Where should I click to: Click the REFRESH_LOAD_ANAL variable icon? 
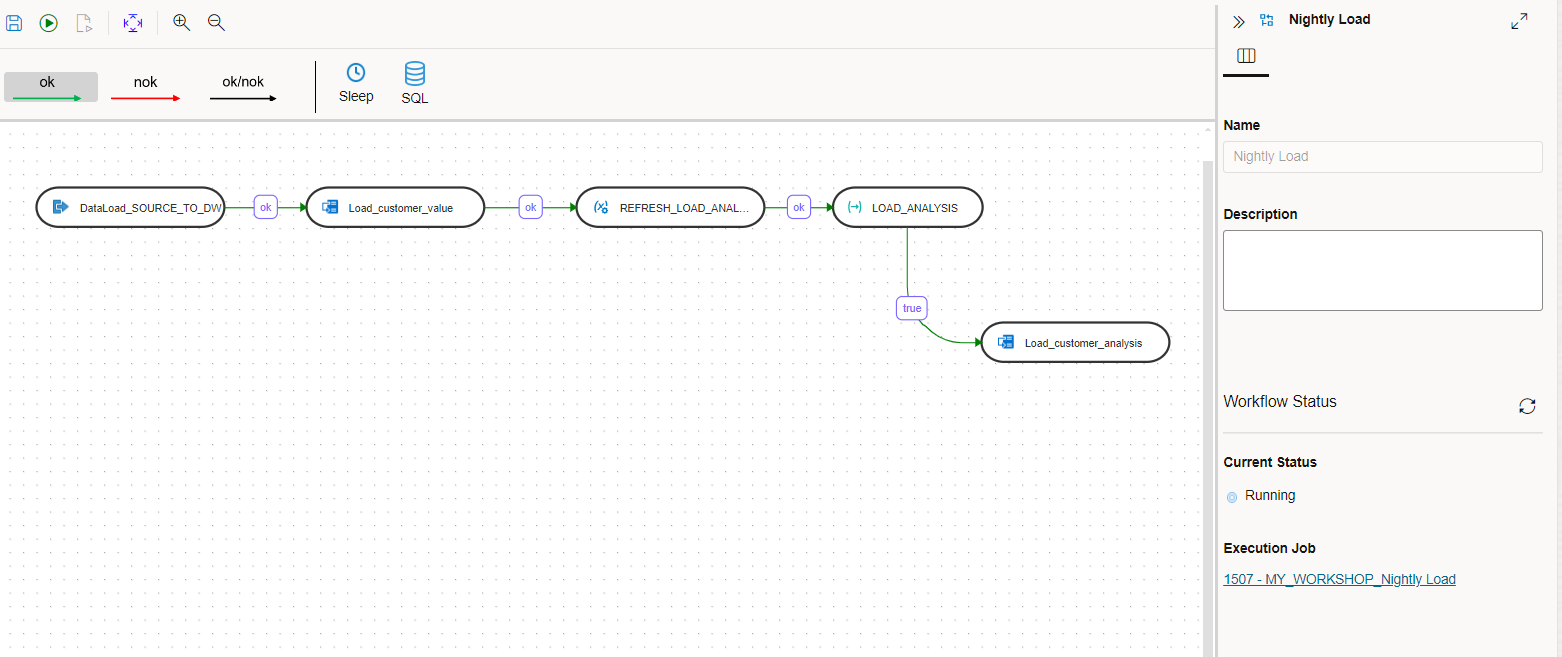tap(601, 207)
